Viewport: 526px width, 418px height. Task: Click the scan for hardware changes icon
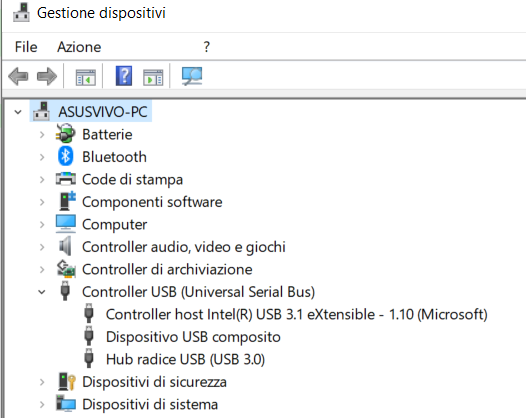[x=192, y=76]
